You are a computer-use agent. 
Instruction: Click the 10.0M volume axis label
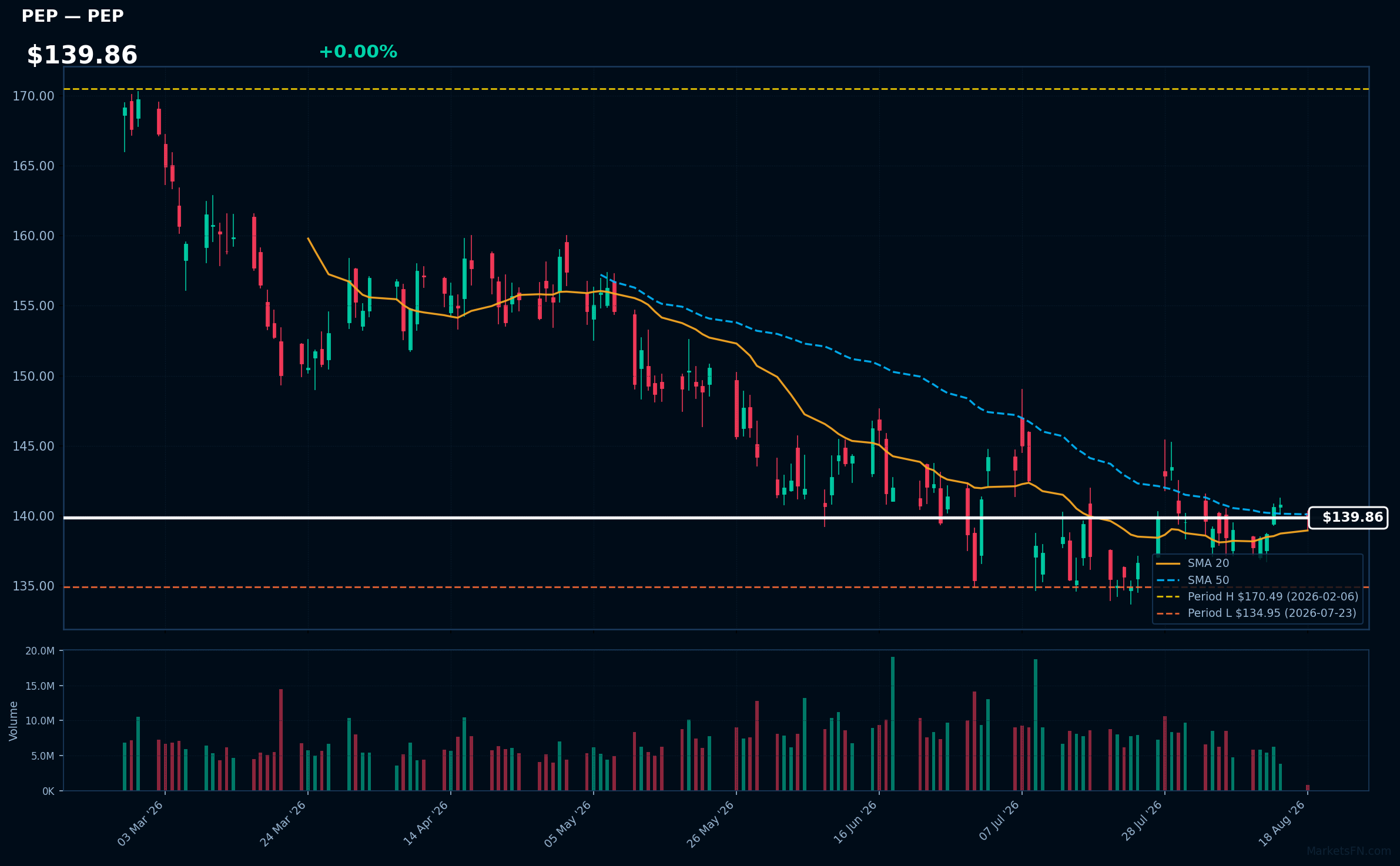40,721
